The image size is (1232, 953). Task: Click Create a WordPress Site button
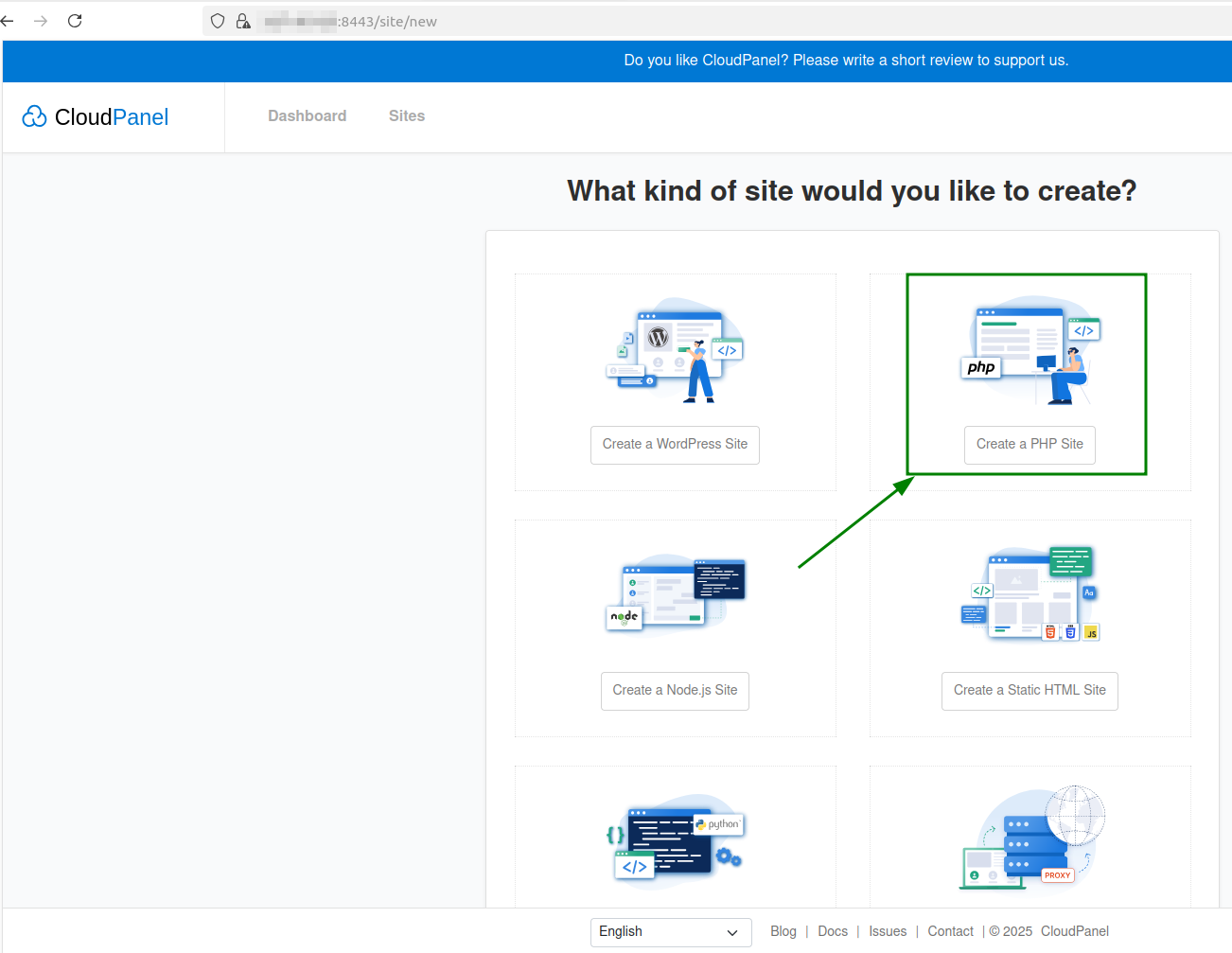(675, 445)
